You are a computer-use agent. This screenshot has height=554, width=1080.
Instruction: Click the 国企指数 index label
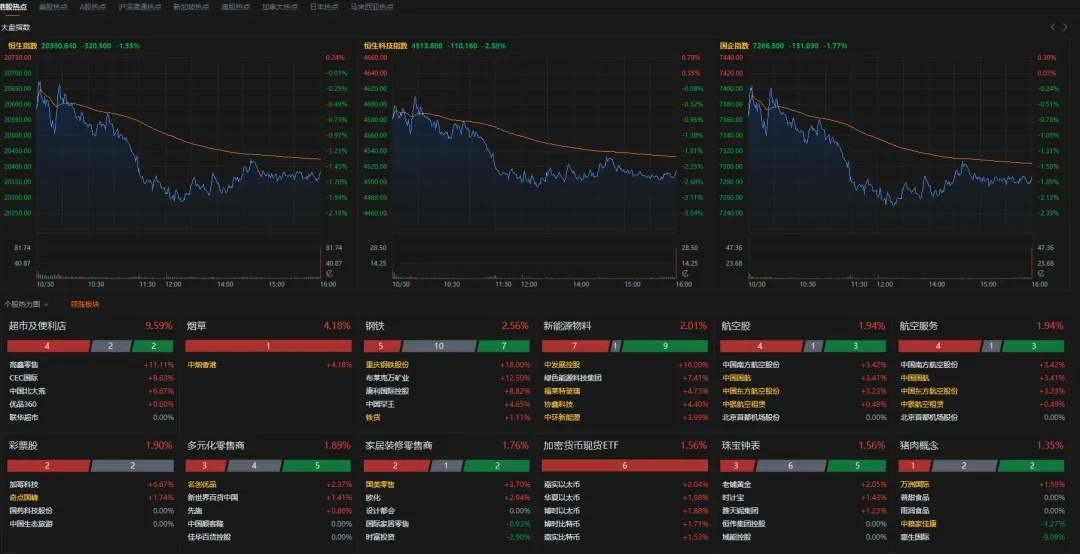pyautogui.click(x=733, y=46)
